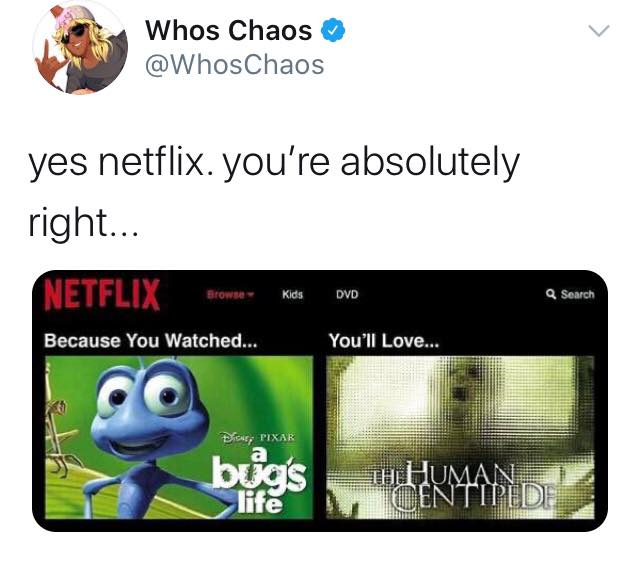Open The Human Centipede thumbnail
Viewport: 640px width, 571px height.
(x=460, y=437)
